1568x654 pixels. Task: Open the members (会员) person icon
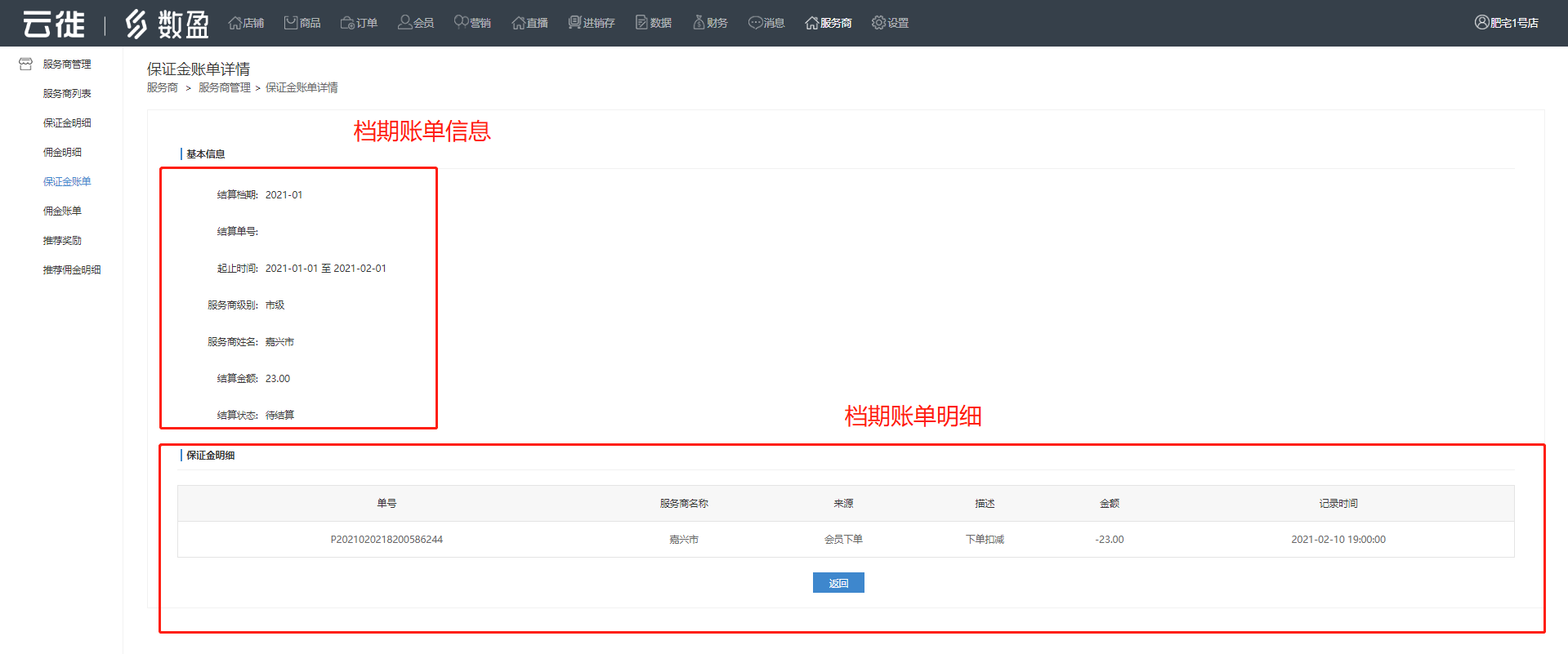click(x=404, y=23)
